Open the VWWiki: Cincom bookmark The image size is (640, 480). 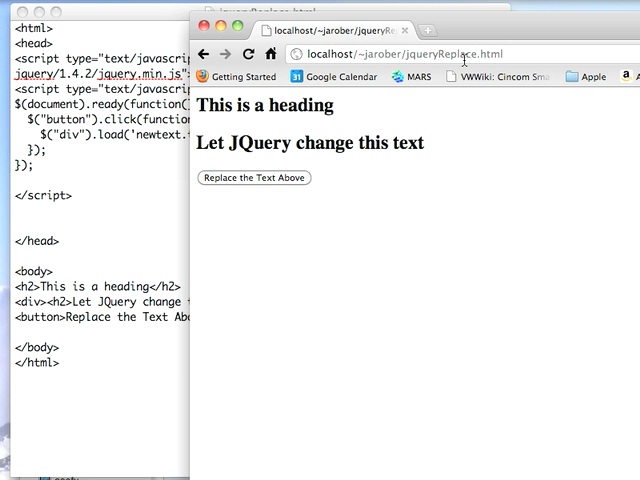pyautogui.click(x=497, y=77)
